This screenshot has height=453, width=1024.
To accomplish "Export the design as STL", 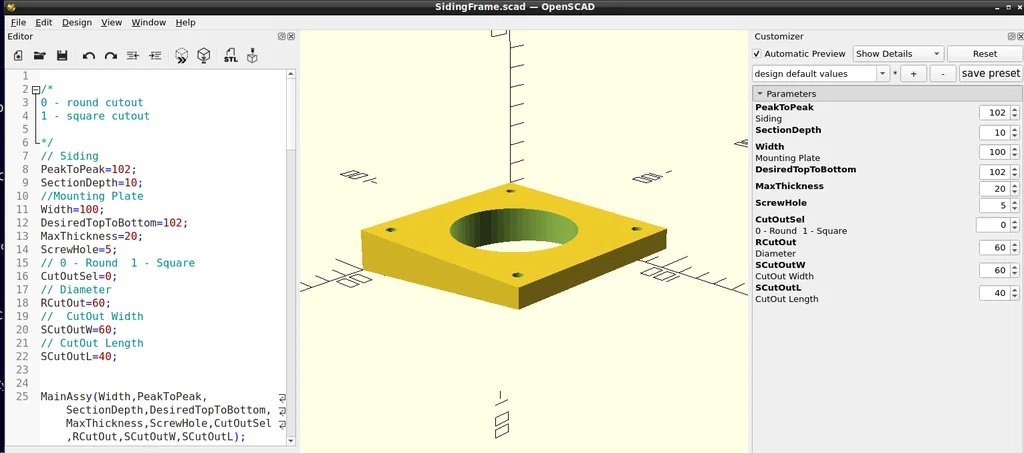I will (x=231, y=56).
